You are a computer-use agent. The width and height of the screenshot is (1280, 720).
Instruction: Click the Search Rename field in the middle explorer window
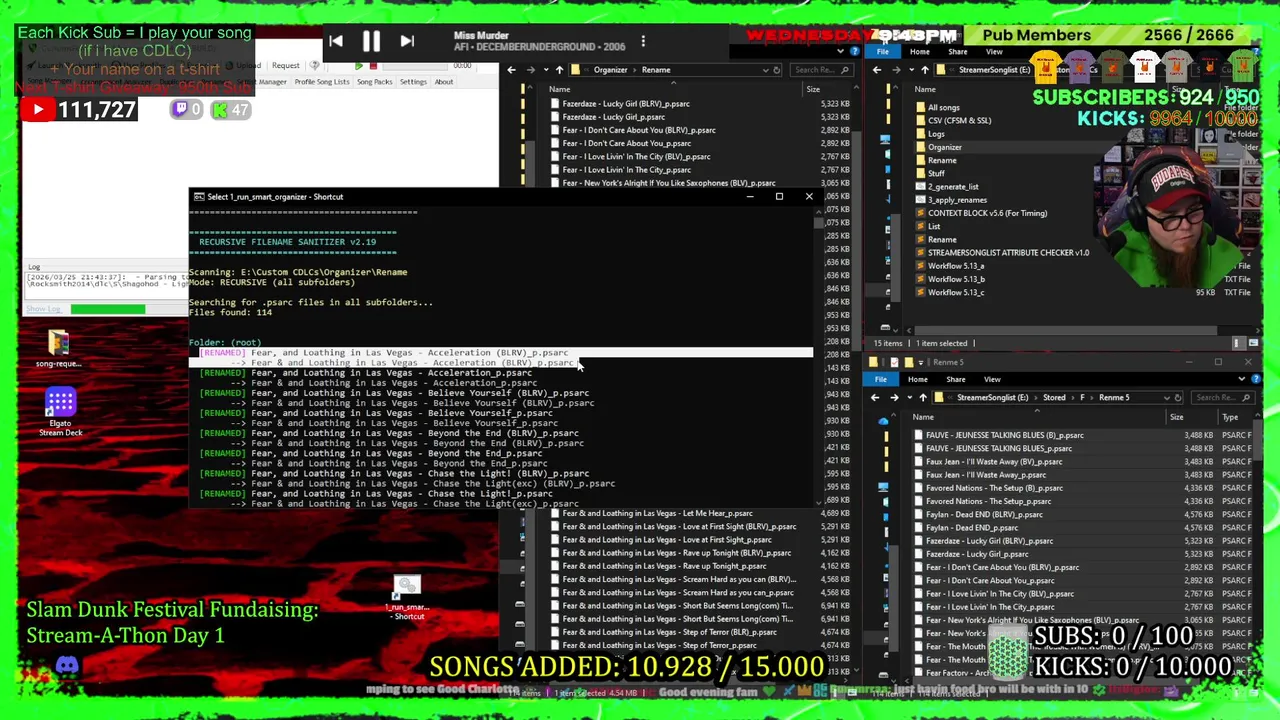coord(820,70)
